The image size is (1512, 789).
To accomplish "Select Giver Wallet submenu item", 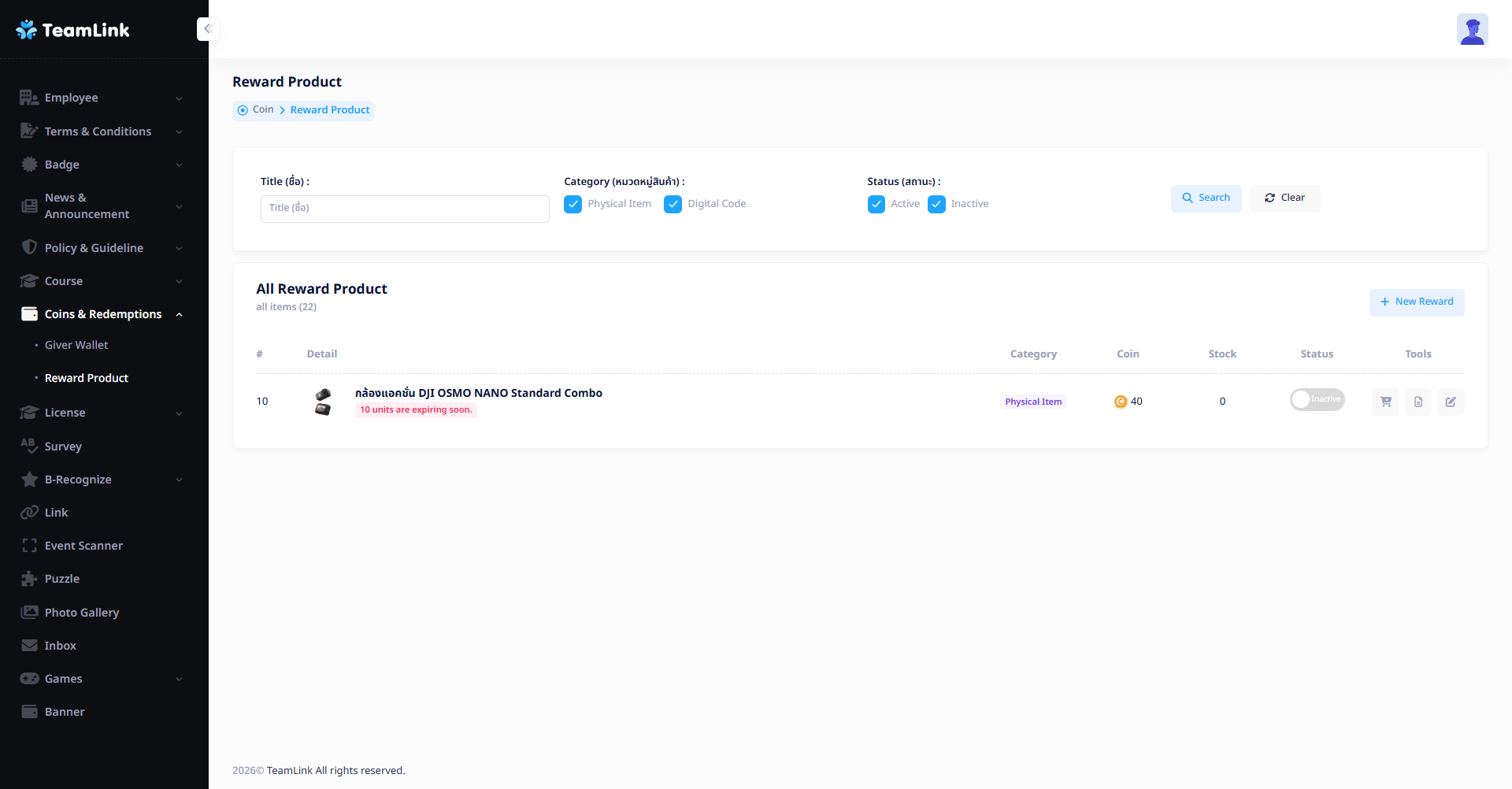I will pyautogui.click(x=76, y=345).
